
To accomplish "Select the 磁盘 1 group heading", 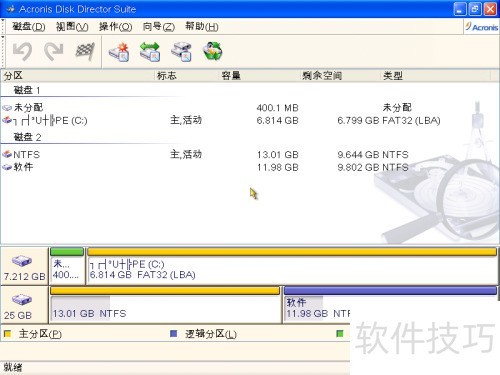I will [27, 90].
